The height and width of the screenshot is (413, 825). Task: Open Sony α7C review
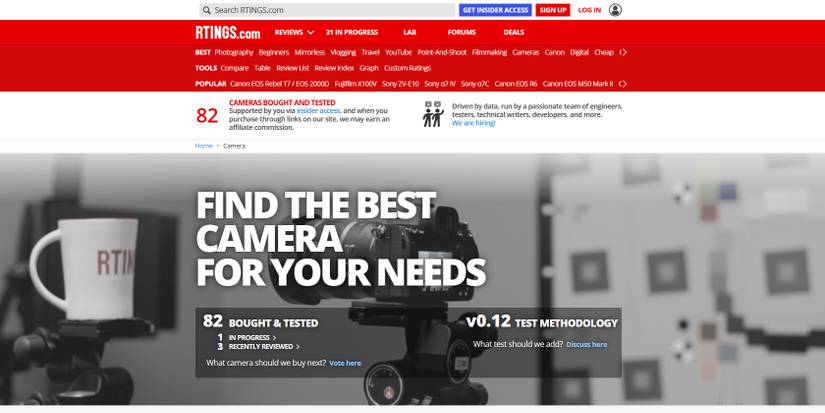pos(475,84)
